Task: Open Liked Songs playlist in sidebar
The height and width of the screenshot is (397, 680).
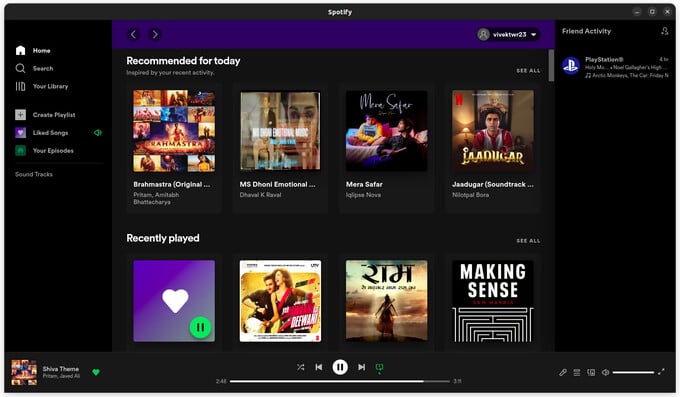Action: (x=42, y=133)
